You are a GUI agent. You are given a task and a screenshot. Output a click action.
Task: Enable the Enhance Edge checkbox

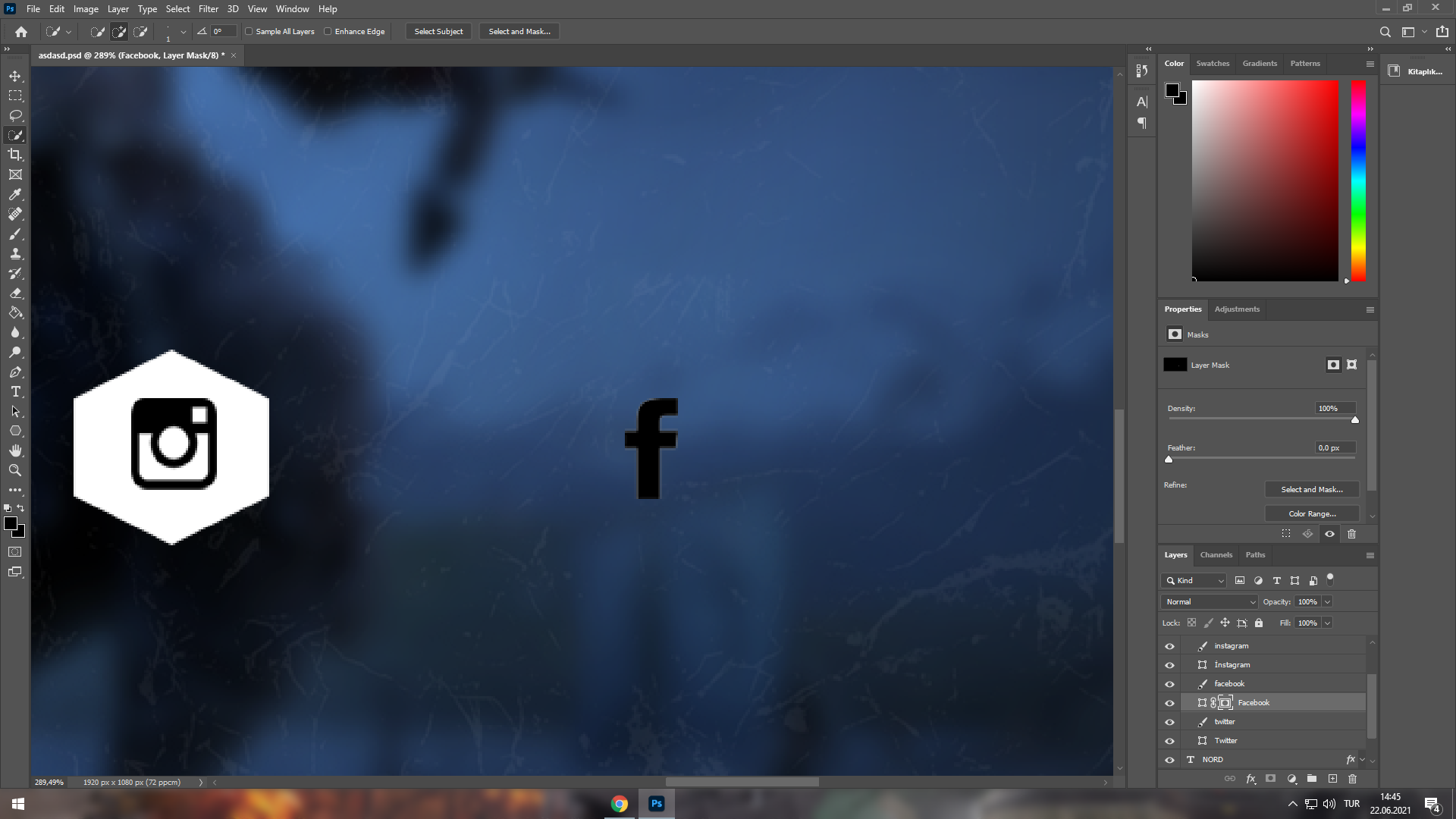point(328,31)
